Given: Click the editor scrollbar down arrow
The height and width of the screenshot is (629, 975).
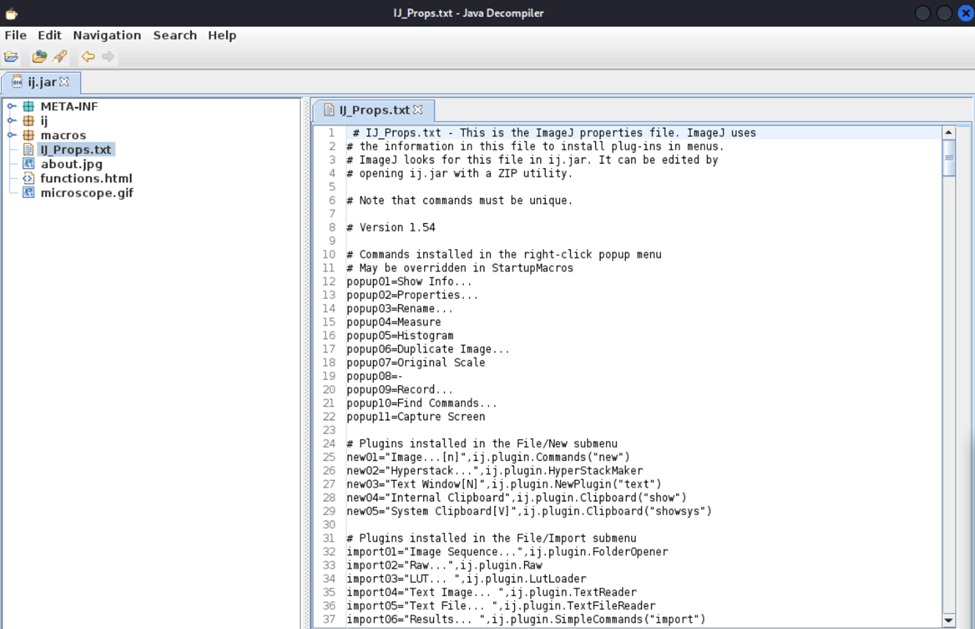Looking at the screenshot, I should point(948,620).
